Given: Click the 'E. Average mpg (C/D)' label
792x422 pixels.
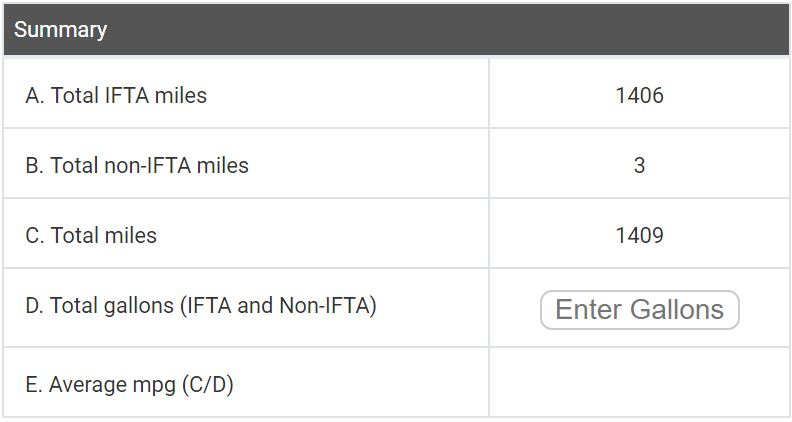Looking at the screenshot, I should coord(129,384).
